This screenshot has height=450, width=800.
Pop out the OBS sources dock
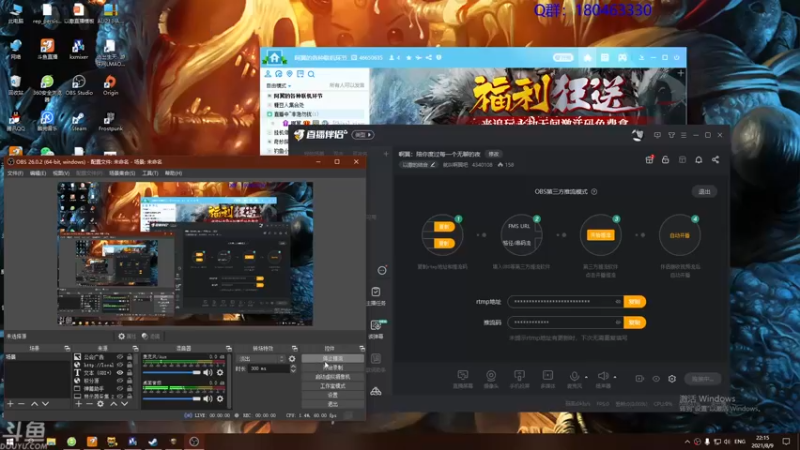pos(135,348)
